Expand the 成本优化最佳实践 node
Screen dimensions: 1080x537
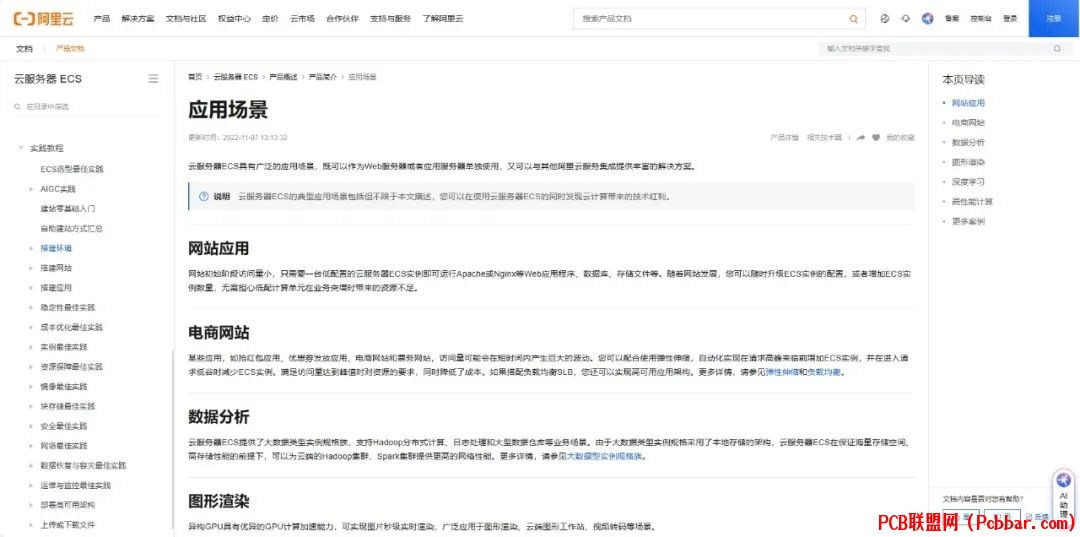(x=31, y=327)
